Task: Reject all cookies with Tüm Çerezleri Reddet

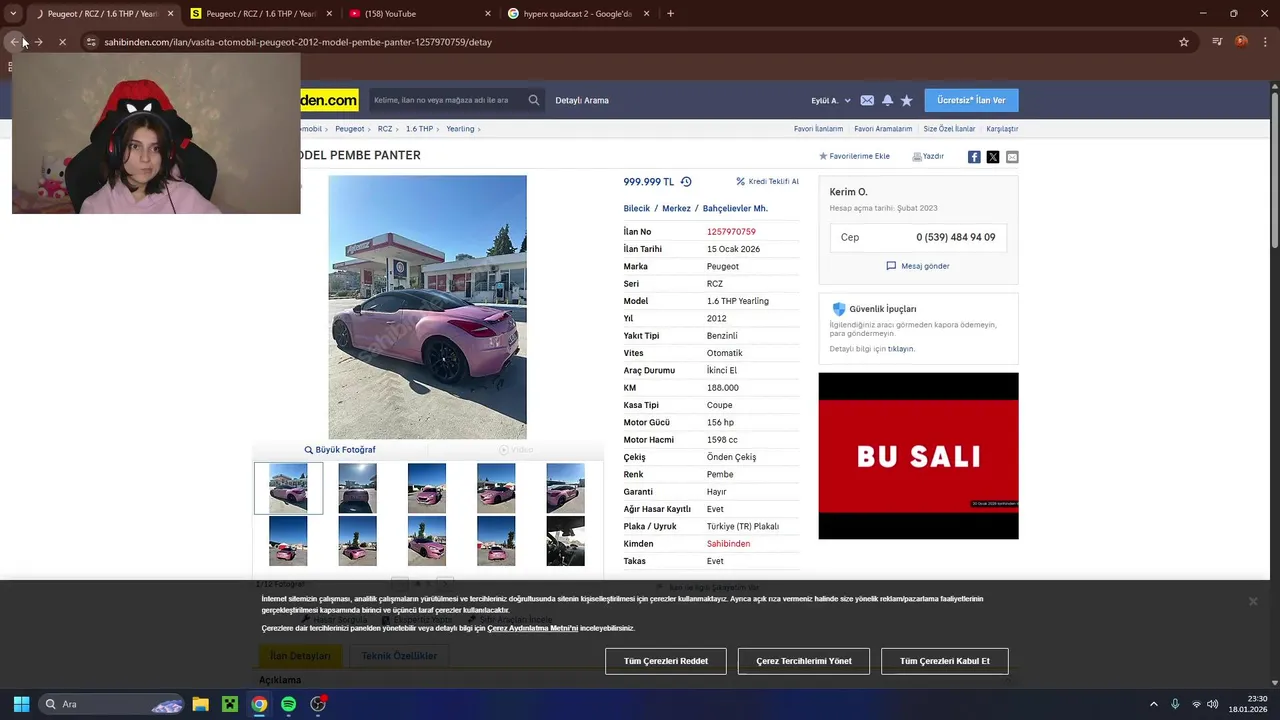Action: coord(666,661)
